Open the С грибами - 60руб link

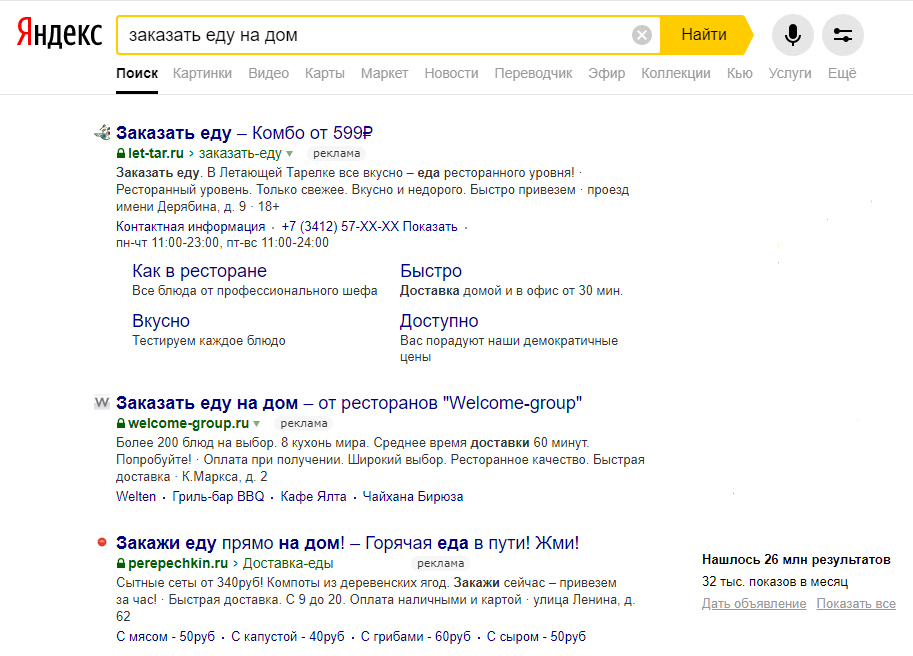[415, 637]
